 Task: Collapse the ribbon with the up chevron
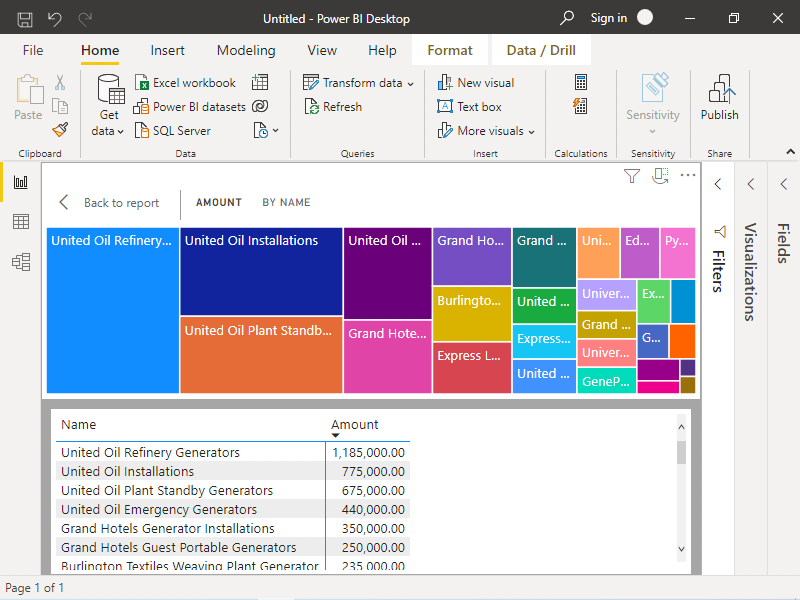tap(790, 152)
